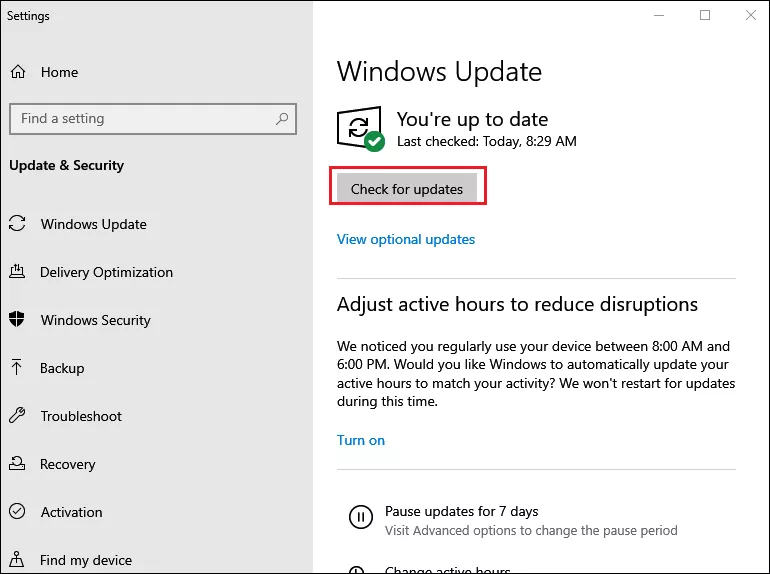Select Pause updates for 7 days
The height and width of the screenshot is (574, 770).
tap(462, 511)
